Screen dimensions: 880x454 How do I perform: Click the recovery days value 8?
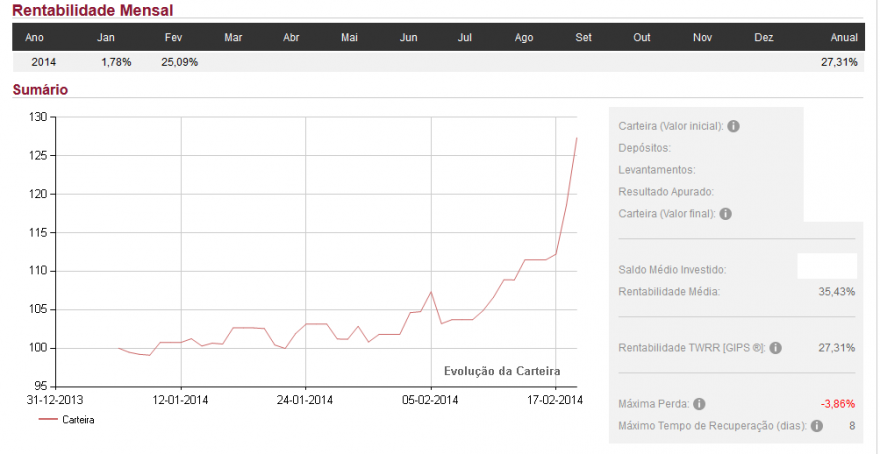(x=852, y=426)
